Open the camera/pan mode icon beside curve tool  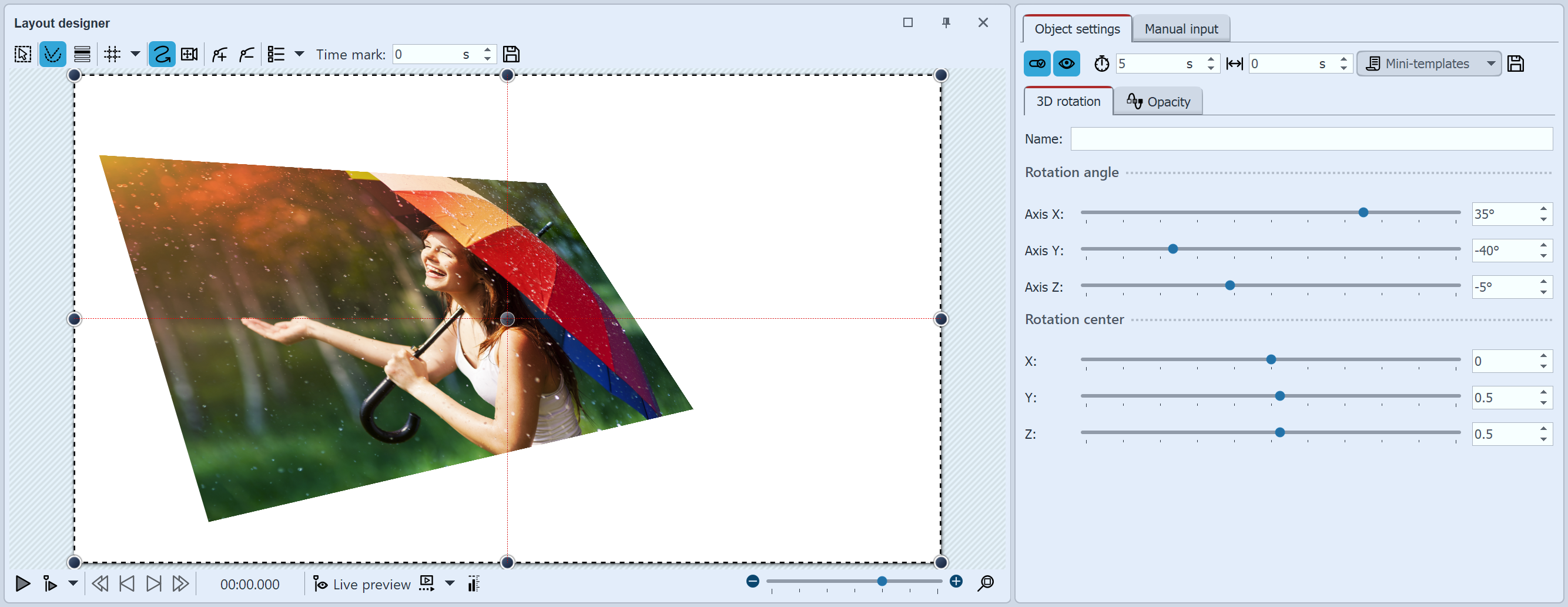point(189,54)
